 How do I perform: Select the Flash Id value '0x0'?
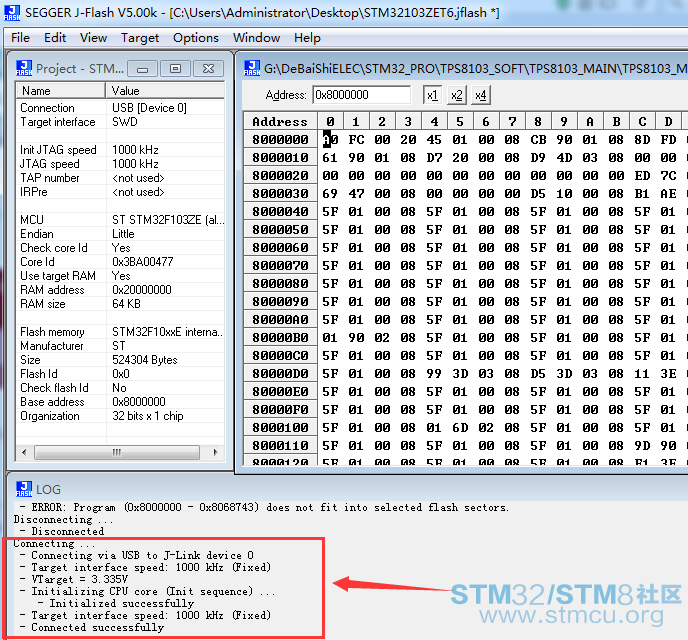[x=121, y=374]
